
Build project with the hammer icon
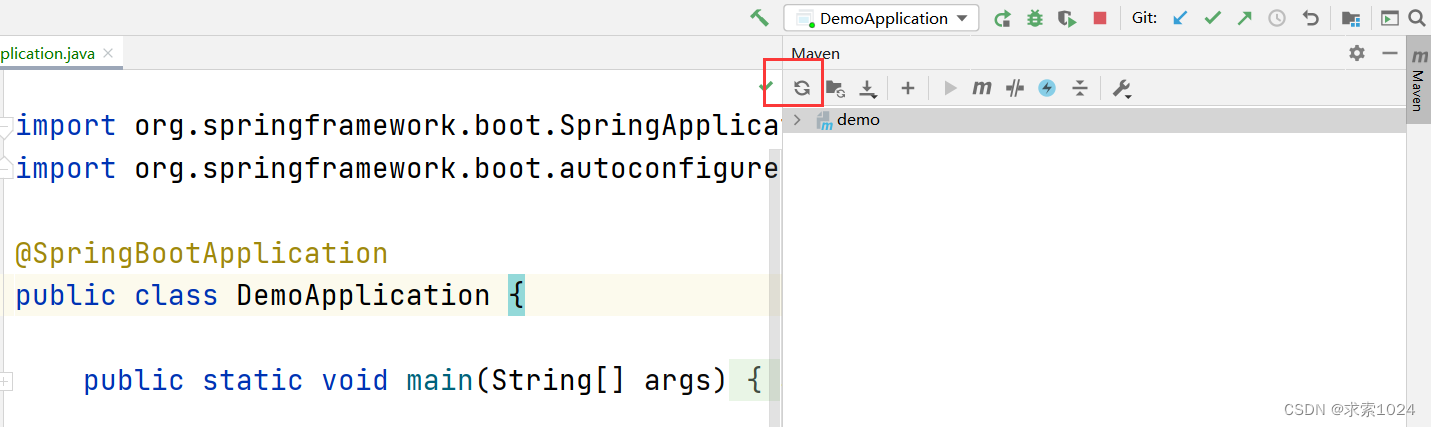point(759,18)
